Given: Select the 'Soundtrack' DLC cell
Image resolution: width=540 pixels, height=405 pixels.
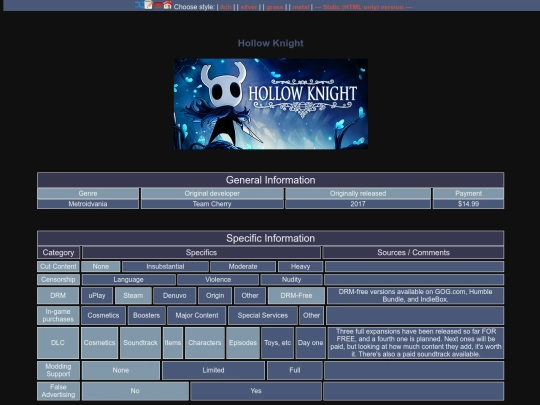Looking at the screenshot, I should pyautogui.click(x=141, y=343).
